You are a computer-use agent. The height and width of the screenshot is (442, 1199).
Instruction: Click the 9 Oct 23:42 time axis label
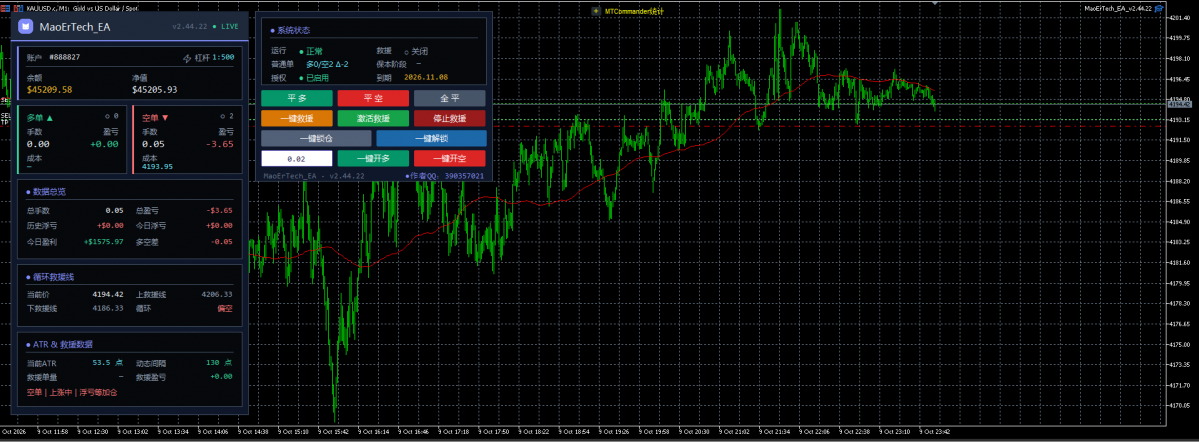(934, 431)
